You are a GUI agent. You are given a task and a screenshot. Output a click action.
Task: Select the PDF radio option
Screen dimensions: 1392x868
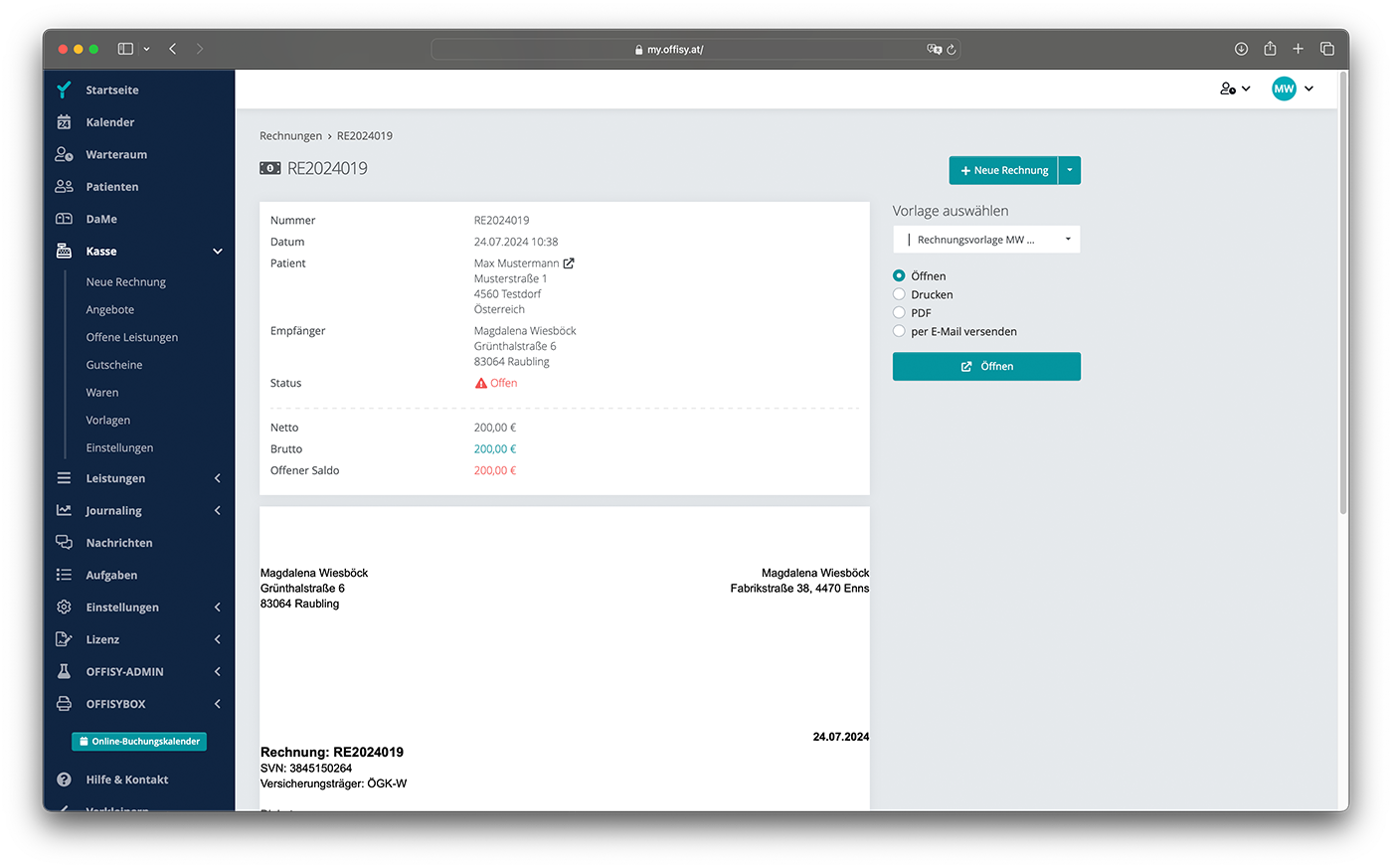coord(899,313)
